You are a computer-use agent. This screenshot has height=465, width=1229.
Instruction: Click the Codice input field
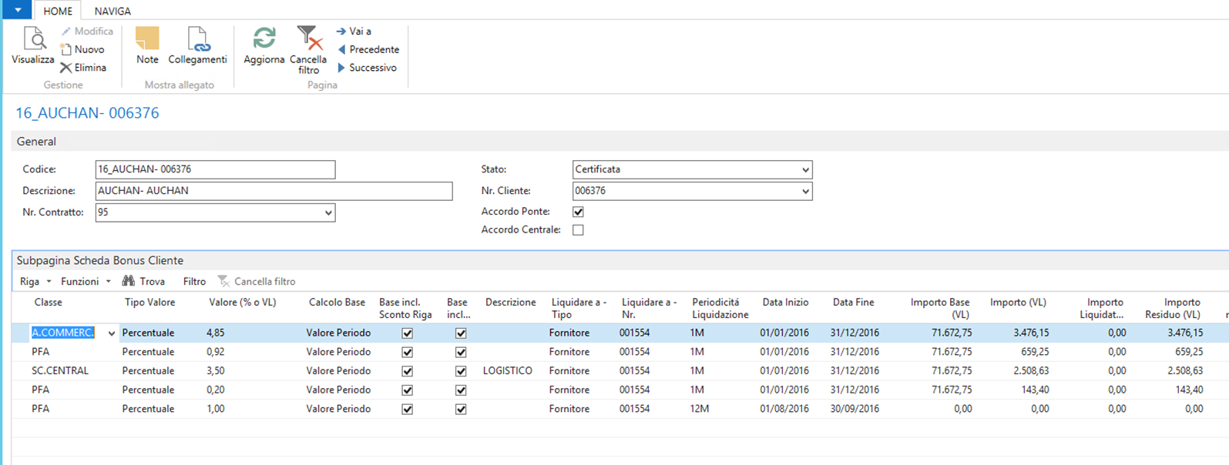coord(215,169)
